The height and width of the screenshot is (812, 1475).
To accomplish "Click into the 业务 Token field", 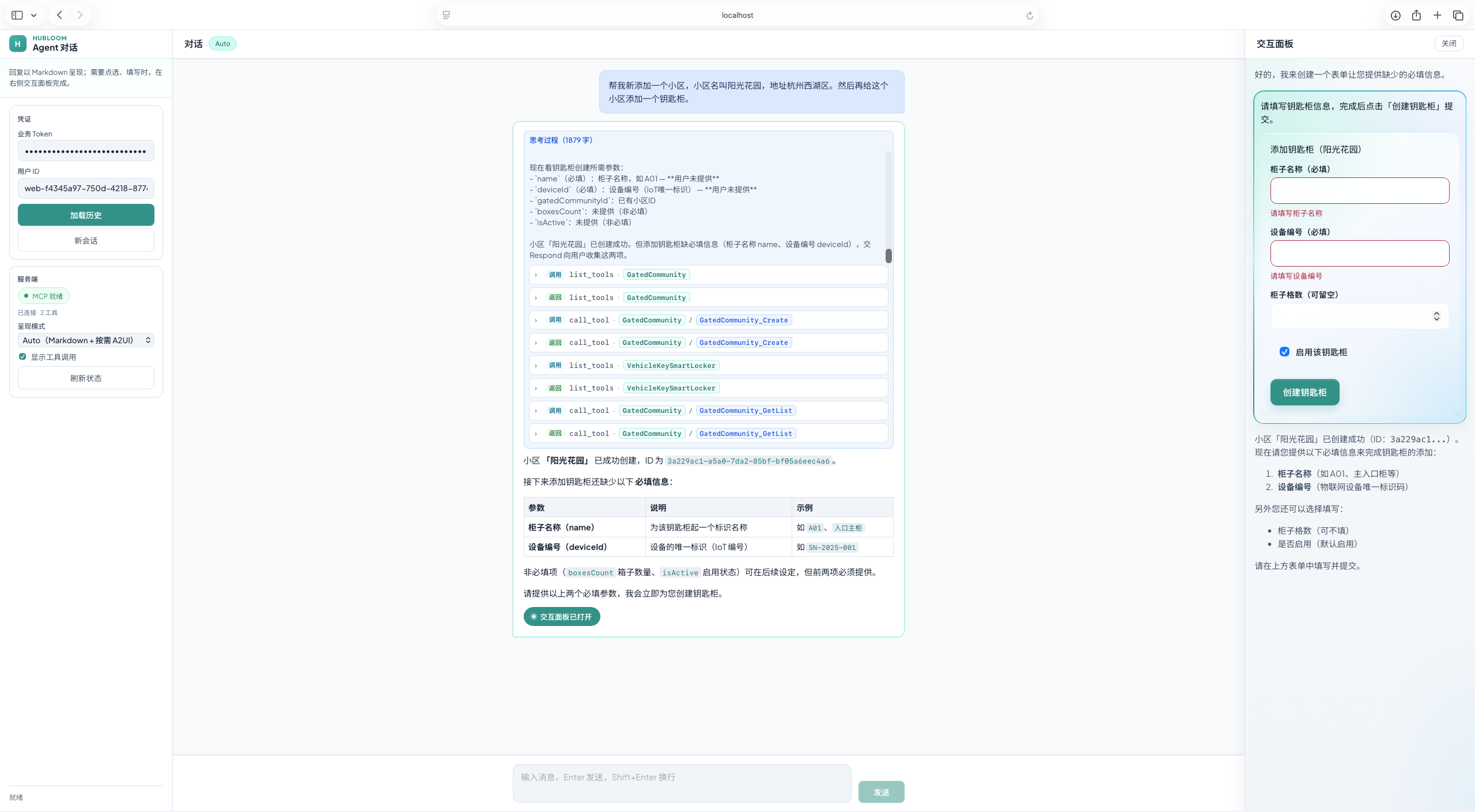I will pyautogui.click(x=86, y=151).
